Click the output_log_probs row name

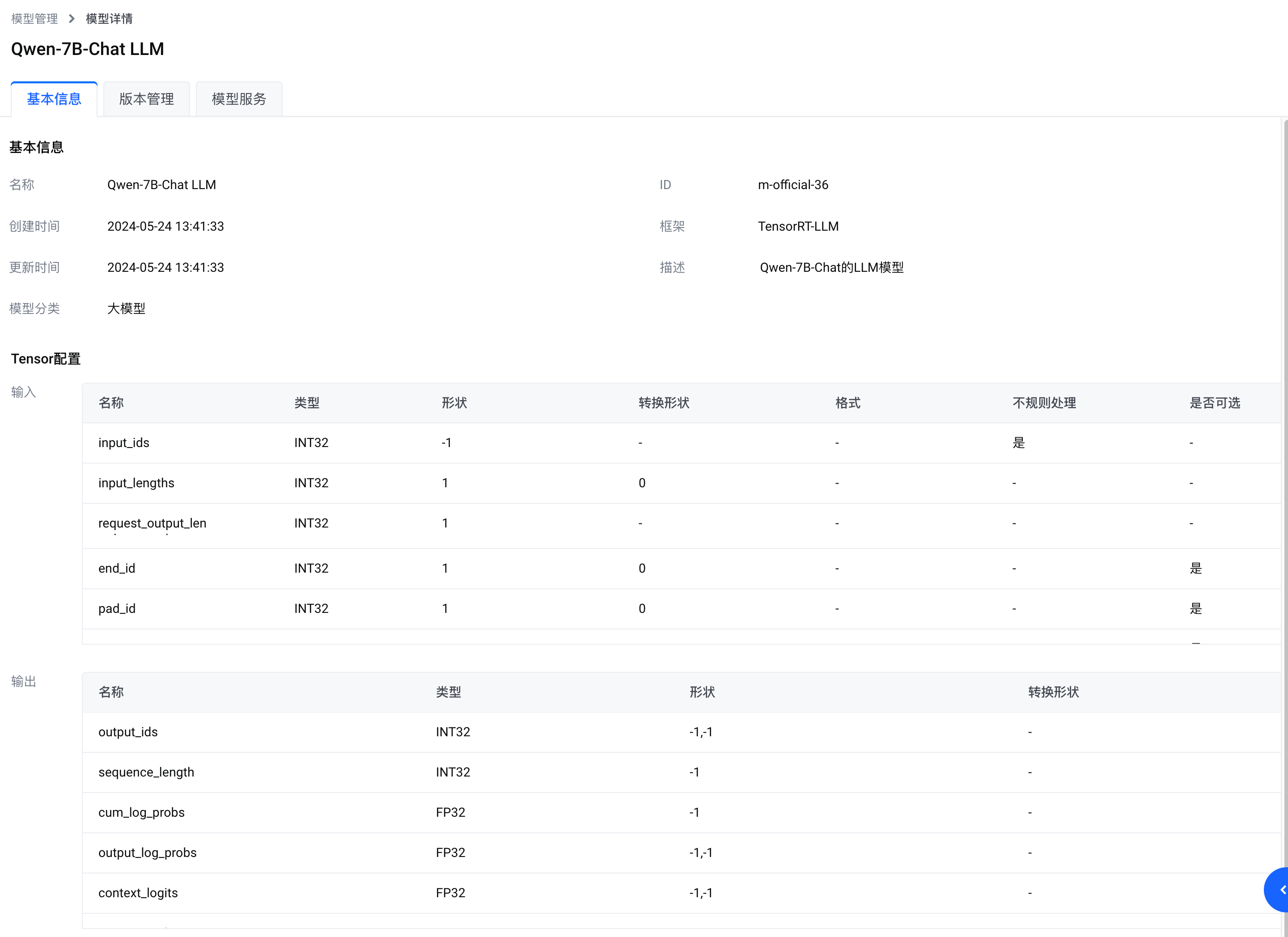[x=147, y=853]
